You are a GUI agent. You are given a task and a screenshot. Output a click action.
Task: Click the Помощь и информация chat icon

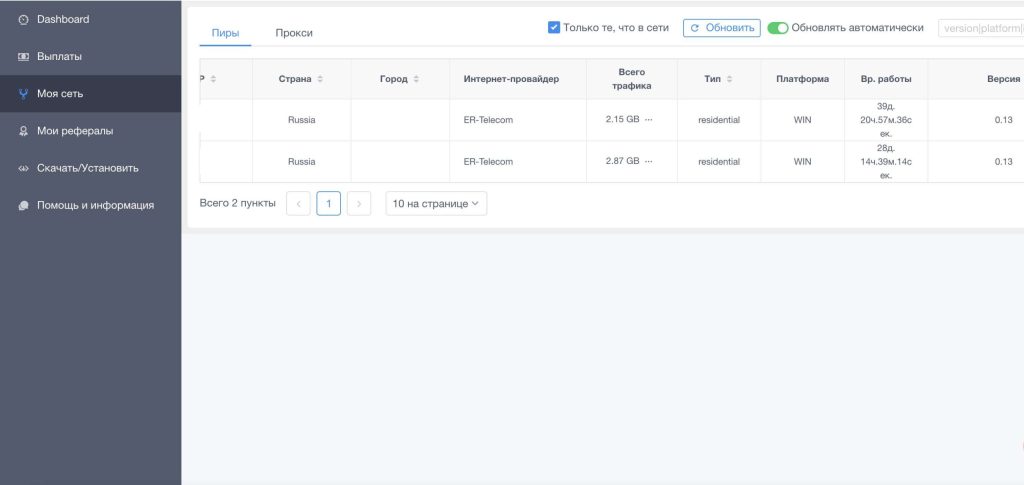tap(23, 205)
